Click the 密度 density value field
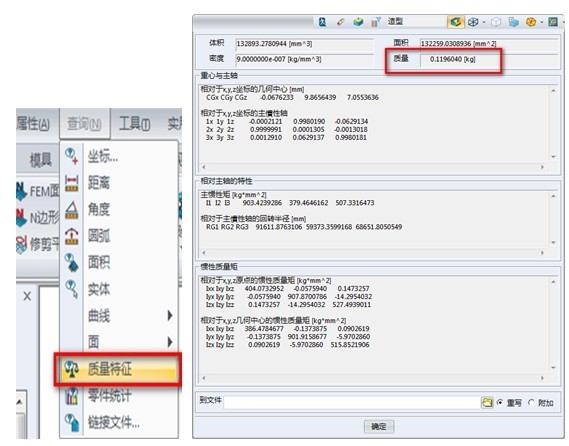This screenshot has width=569, height=446. click(304, 59)
